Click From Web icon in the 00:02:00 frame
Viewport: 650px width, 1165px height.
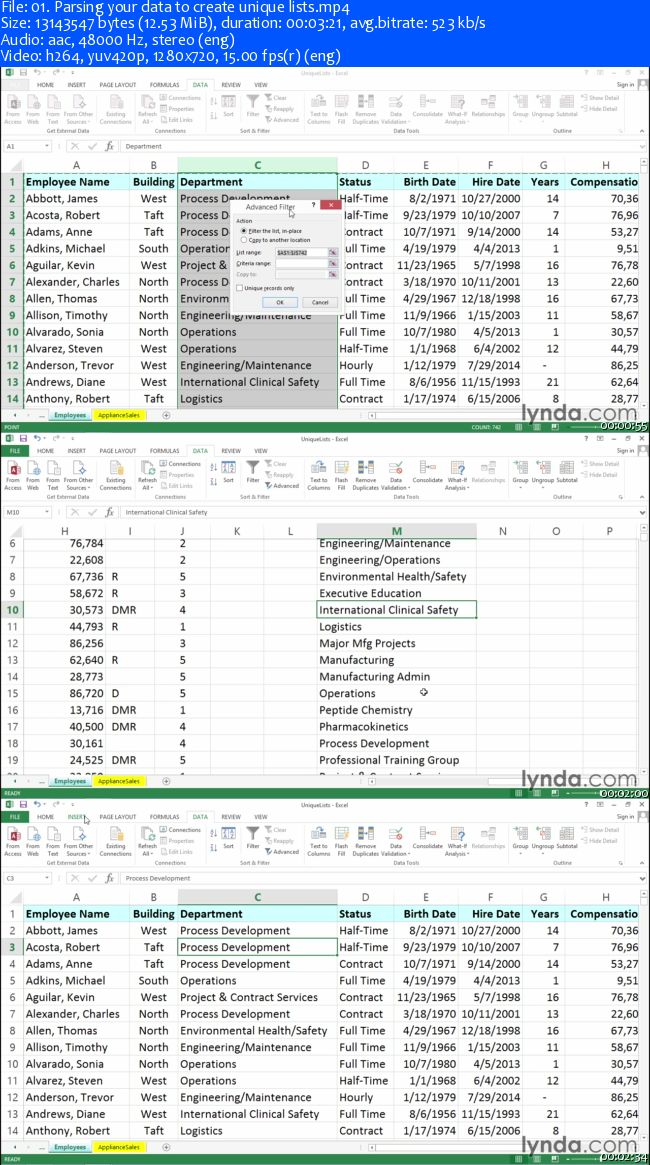click(x=33, y=476)
